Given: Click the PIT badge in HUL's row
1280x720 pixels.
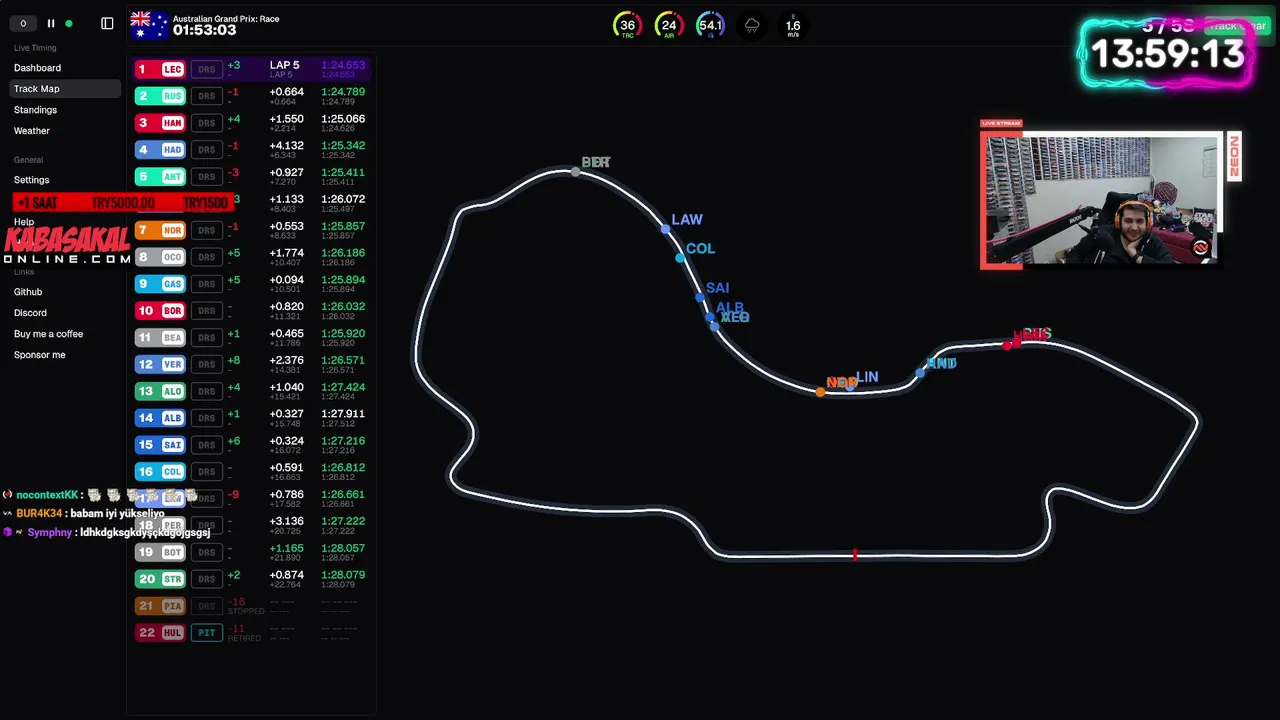Looking at the screenshot, I should tap(206, 633).
